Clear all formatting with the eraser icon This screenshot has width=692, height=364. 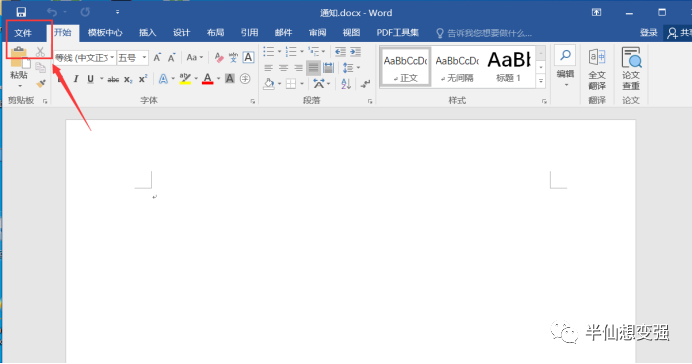pos(218,57)
